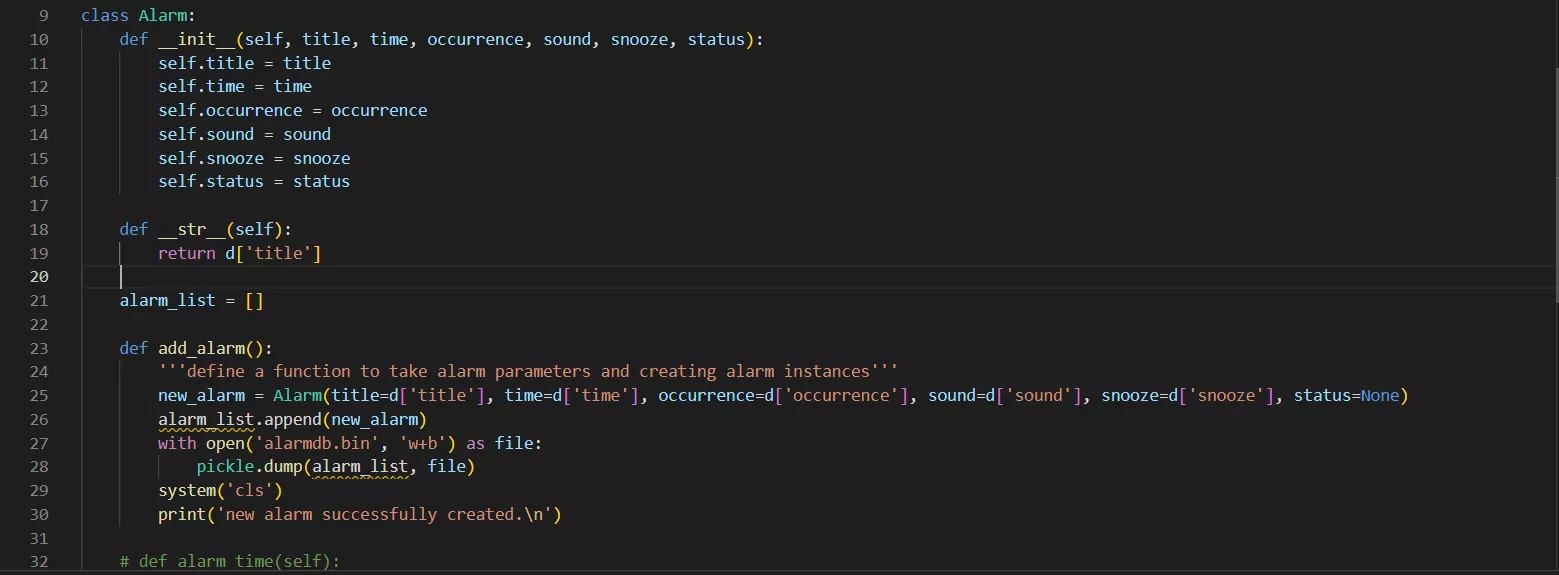The image size is (1559, 575).
Task: Click the 'with' keyword on line 27
Action: point(177,443)
